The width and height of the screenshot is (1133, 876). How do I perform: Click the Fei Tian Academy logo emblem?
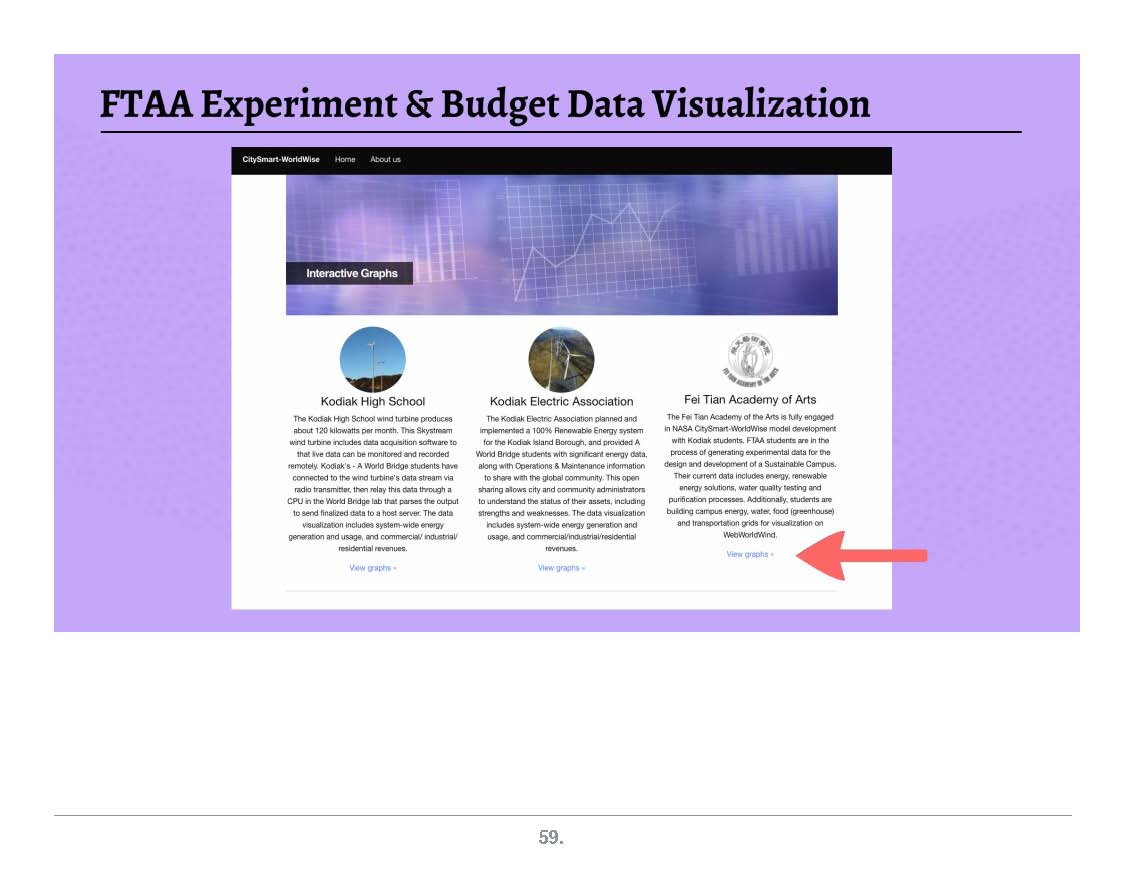(x=750, y=360)
